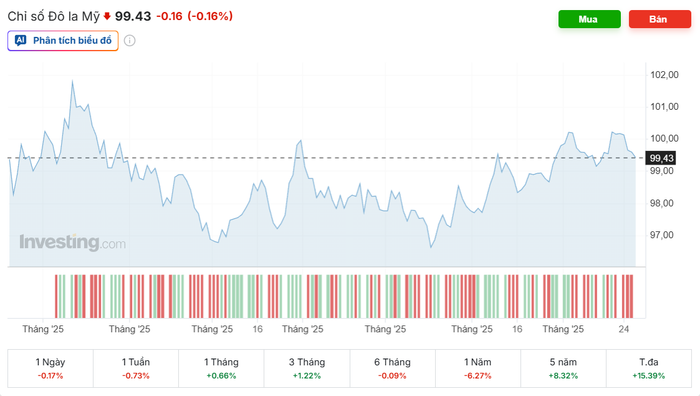Select the 3 Tháng timeframe tab
Screen dimensions: 700x396
307,368
